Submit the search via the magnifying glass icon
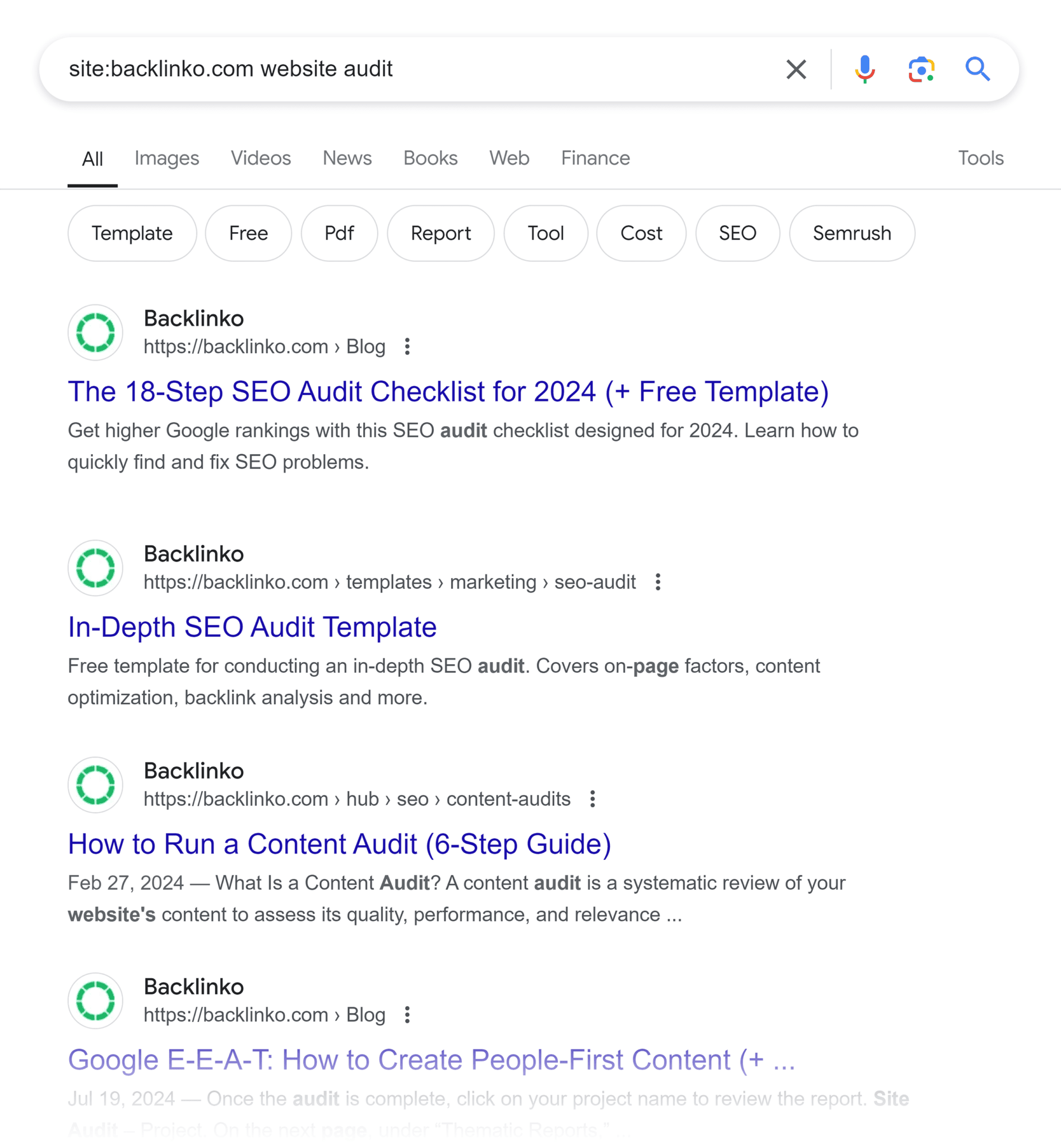The width and height of the screenshot is (1061, 1148). [x=978, y=70]
